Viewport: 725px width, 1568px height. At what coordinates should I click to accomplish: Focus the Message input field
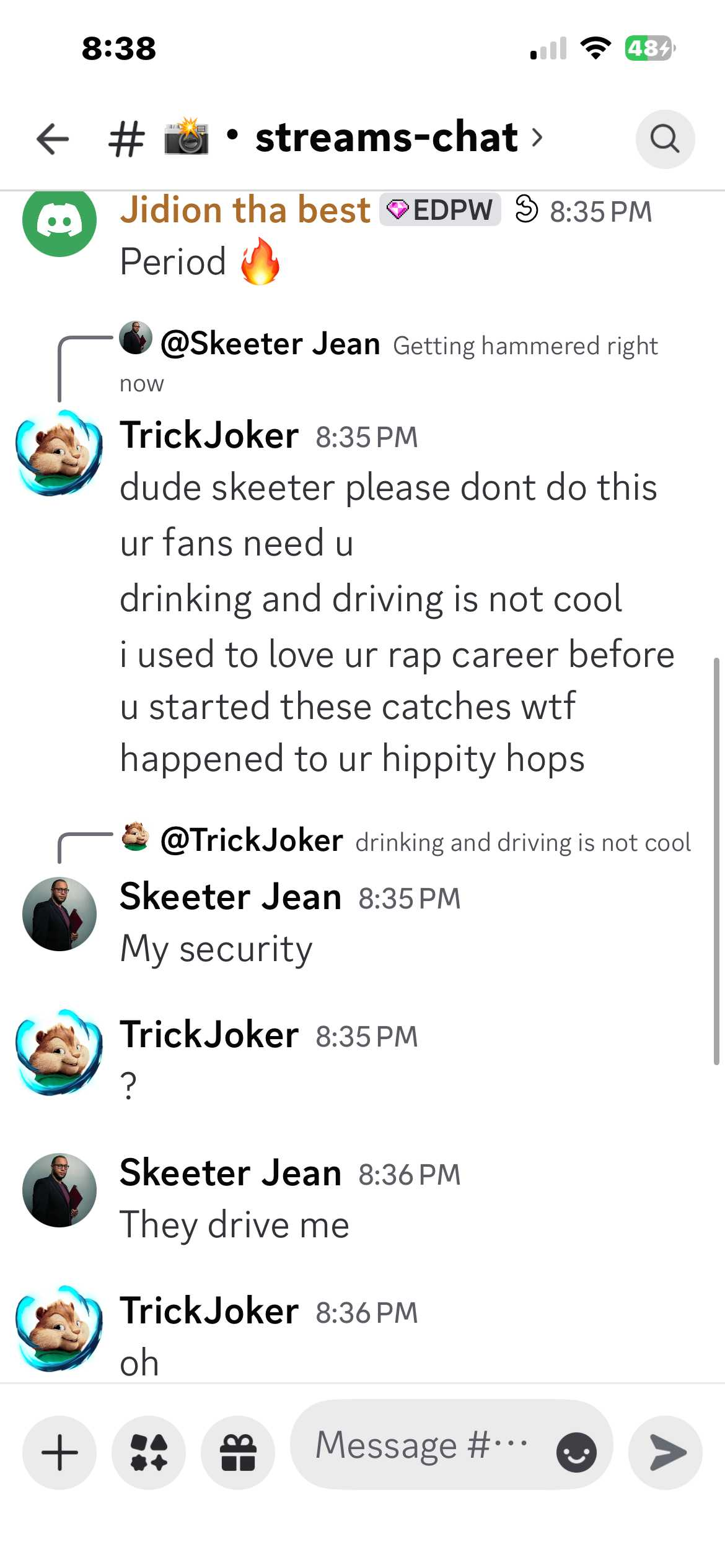tap(421, 1445)
